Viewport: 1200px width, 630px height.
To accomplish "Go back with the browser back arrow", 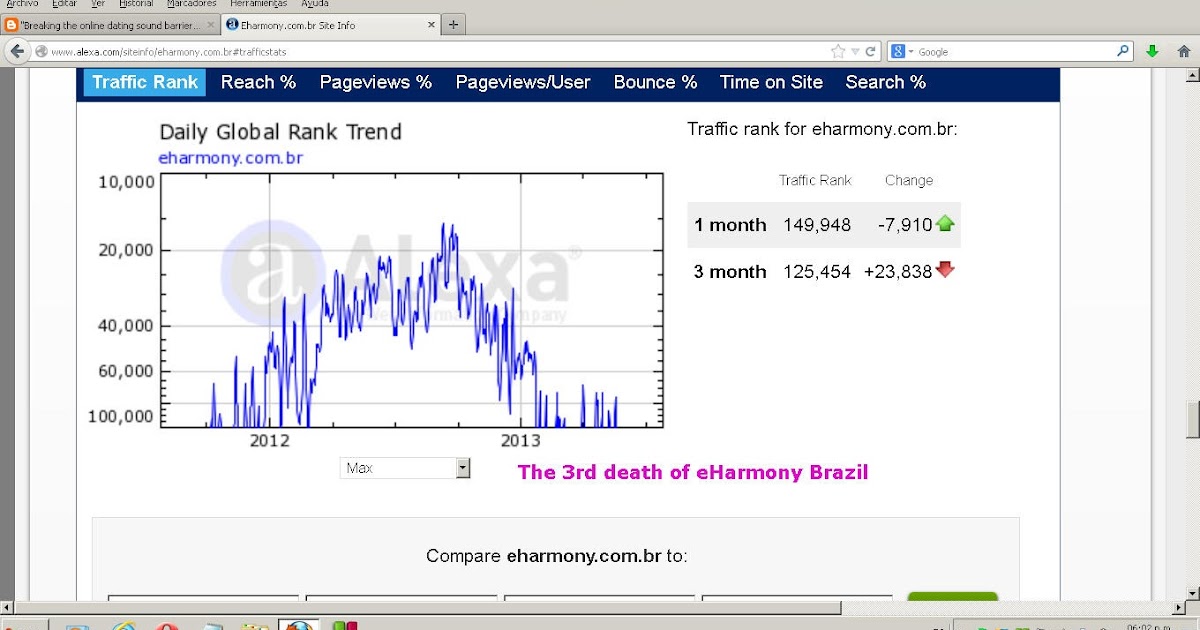I will point(17,51).
